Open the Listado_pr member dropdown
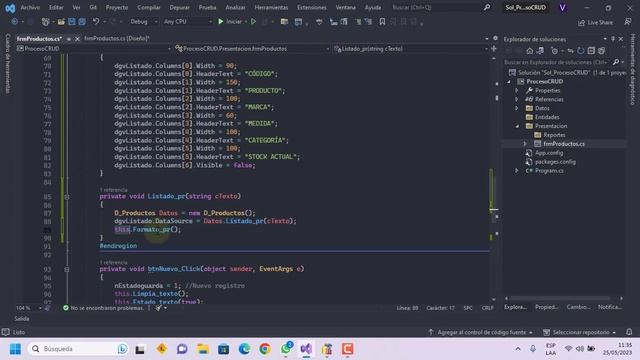 point(410,49)
